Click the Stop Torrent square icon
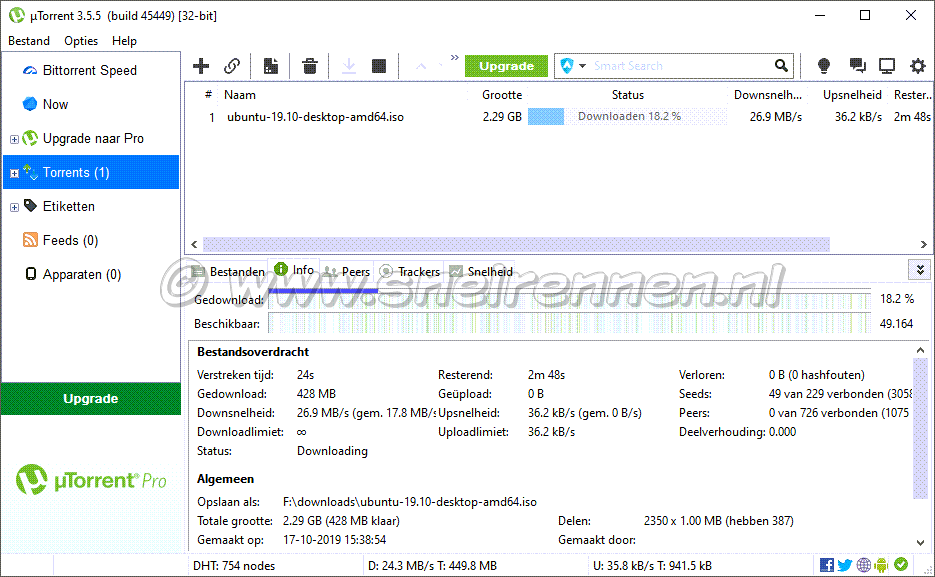The width and height of the screenshot is (935, 577). pyautogui.click(x=379, y=66)
